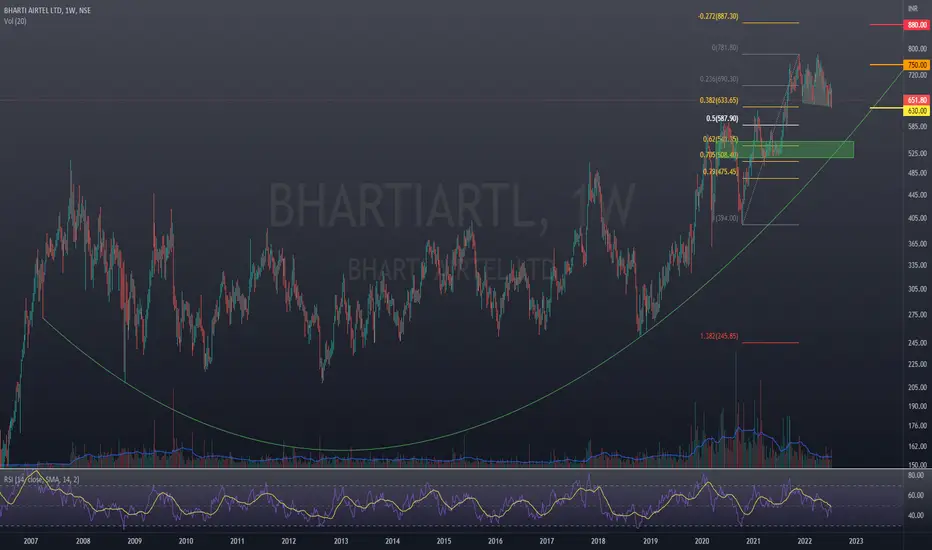Select the (394.00) Fibonacci base level label
The width and height of the screenshot is (932, 550).
[x=726, y=218]
